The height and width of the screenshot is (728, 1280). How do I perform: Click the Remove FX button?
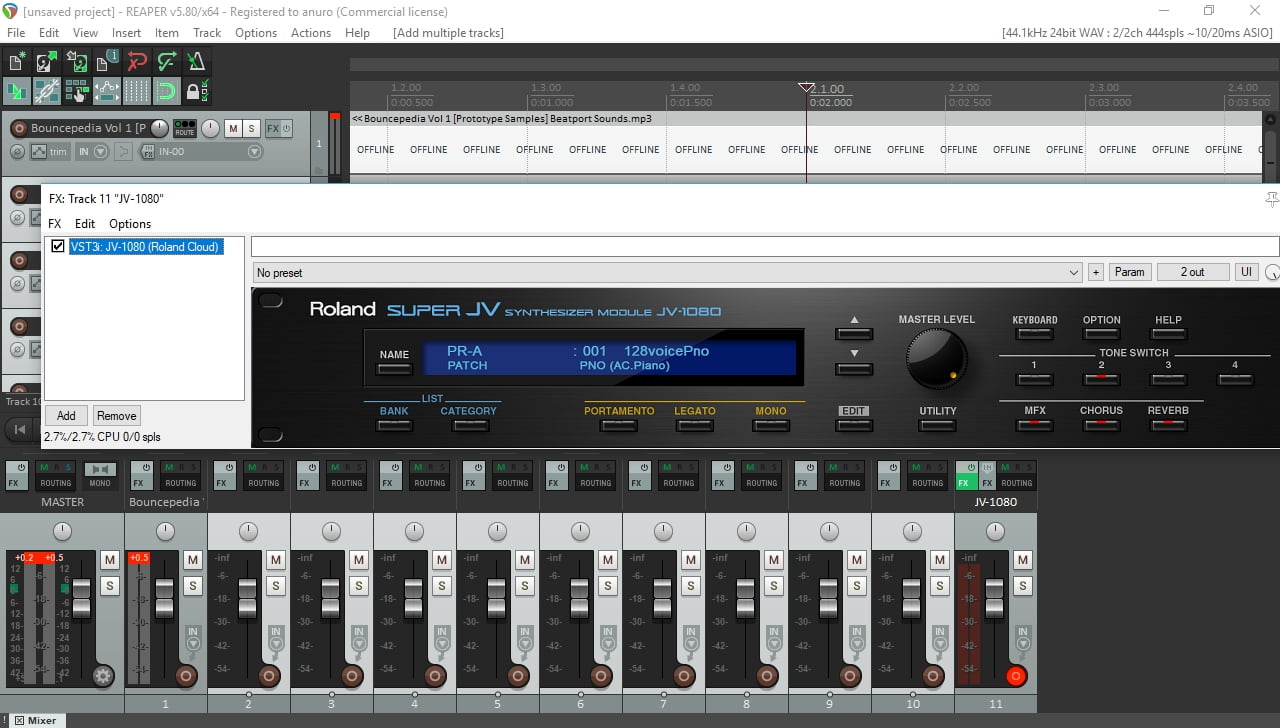[116, 416]
